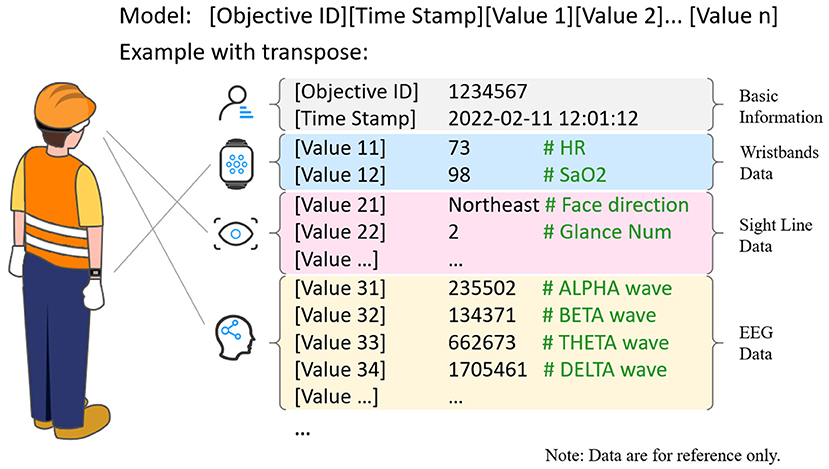Click the SaO2 value 98
829x469 pixels.
[x=459, y=175]
